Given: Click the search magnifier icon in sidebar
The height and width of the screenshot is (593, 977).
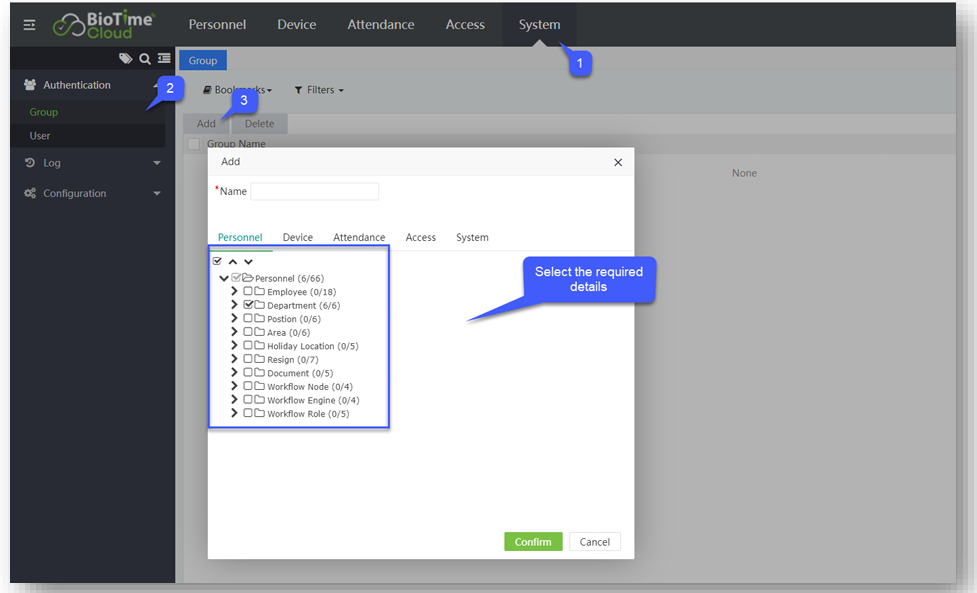Looking at the screenshot, I should tap(144, 59).
